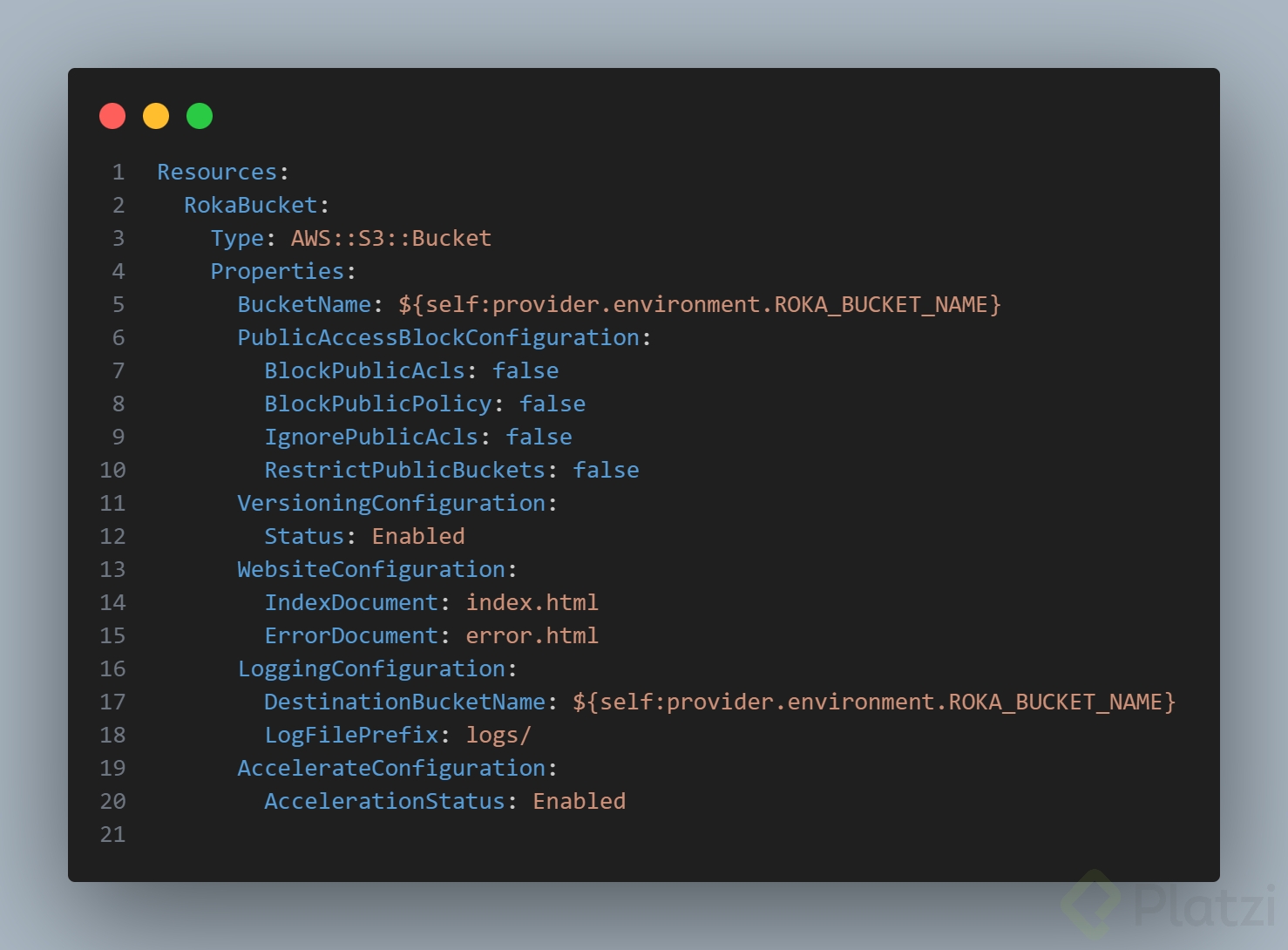The height and width of the screenshot is (950, 1288).
Task: Click the AccelerationStatus key
Action: point(384,801)
